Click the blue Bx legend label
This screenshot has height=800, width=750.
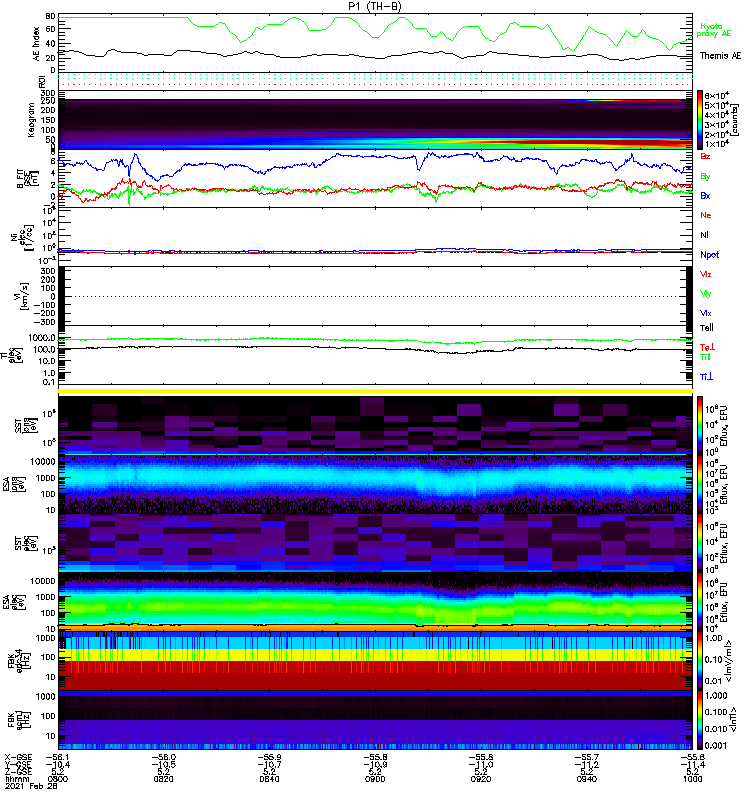[x=705, y=196]
